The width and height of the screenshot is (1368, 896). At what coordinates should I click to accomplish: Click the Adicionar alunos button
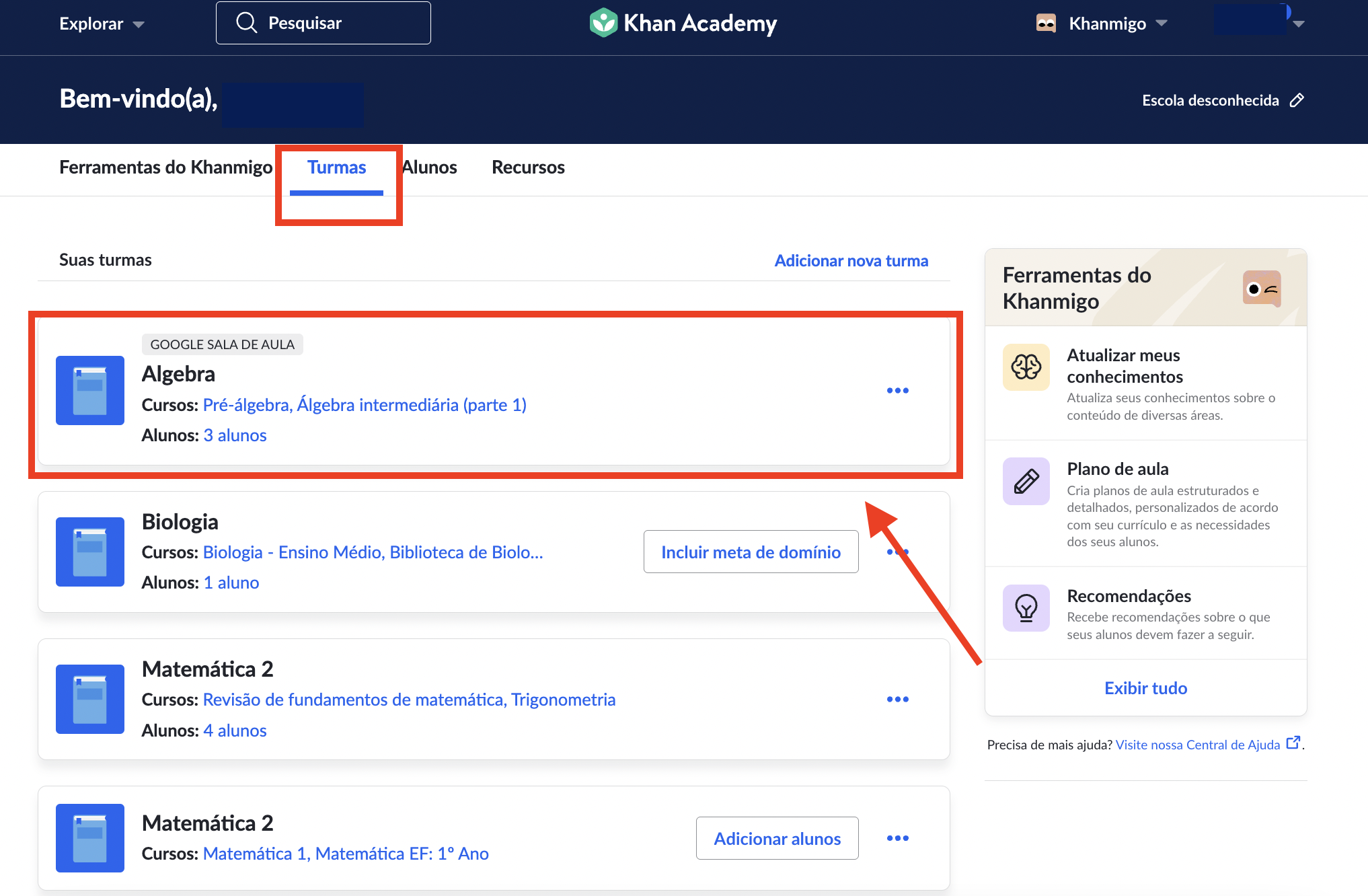[x=777, y=838]
